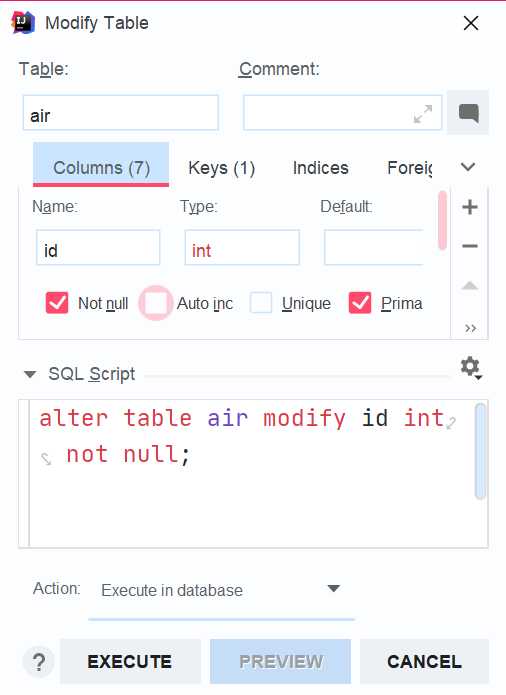Click the 'SQL Script' section label
The image size is (506, 695).
tap(91, 374)
